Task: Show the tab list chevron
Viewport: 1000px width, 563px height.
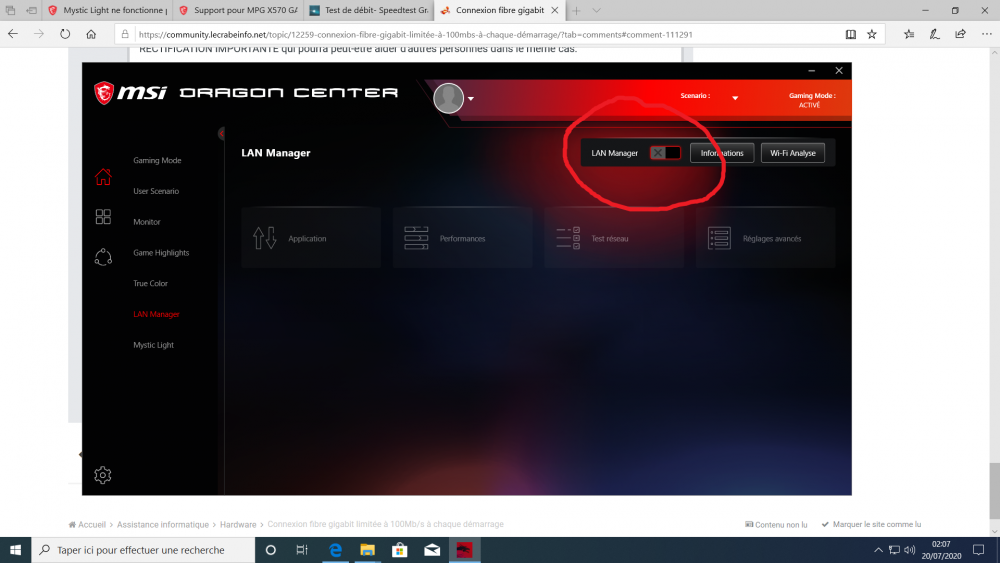Action: (596, 10)
